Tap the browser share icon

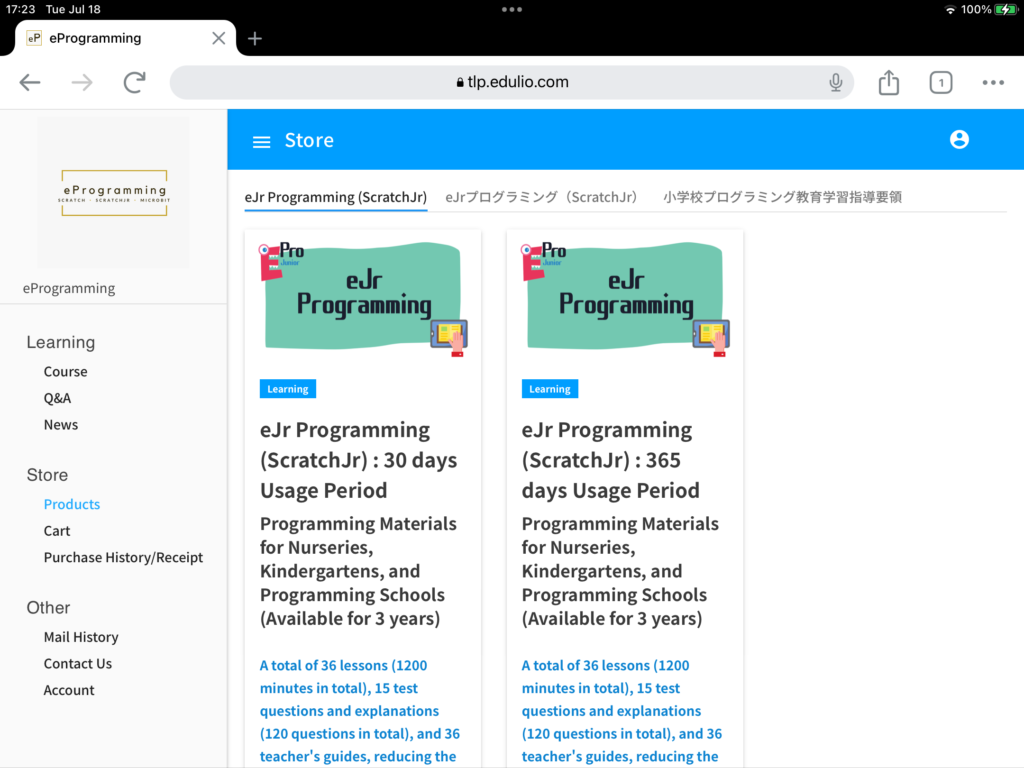point(888,82)
